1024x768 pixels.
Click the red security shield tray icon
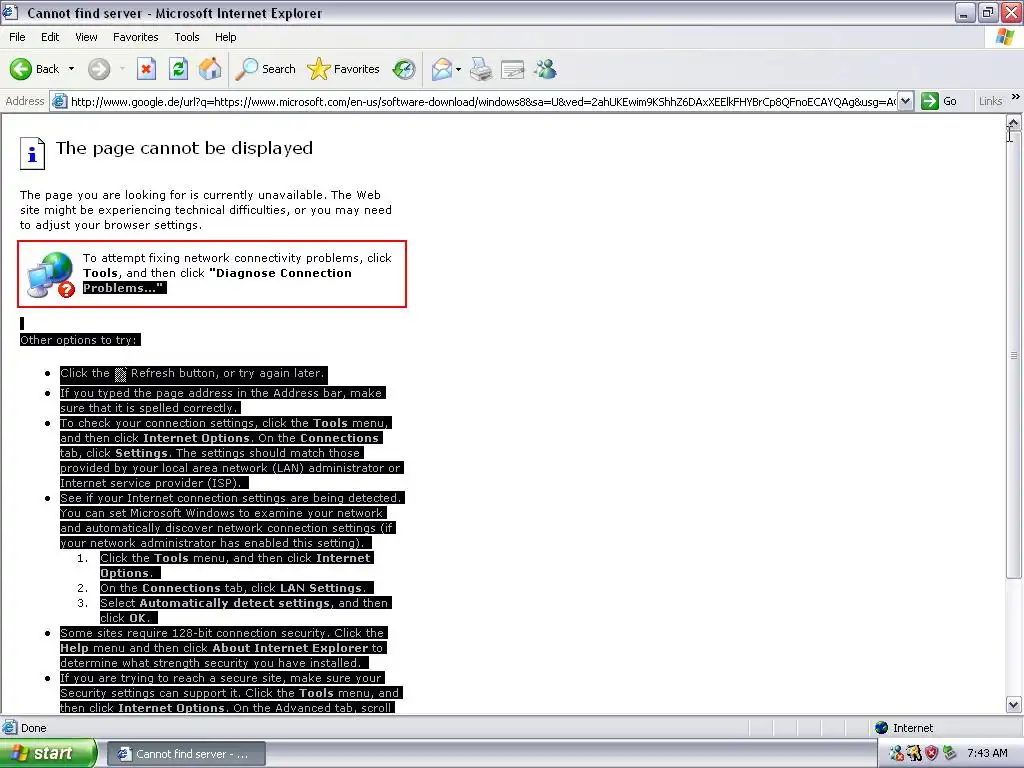coord(931,754)
